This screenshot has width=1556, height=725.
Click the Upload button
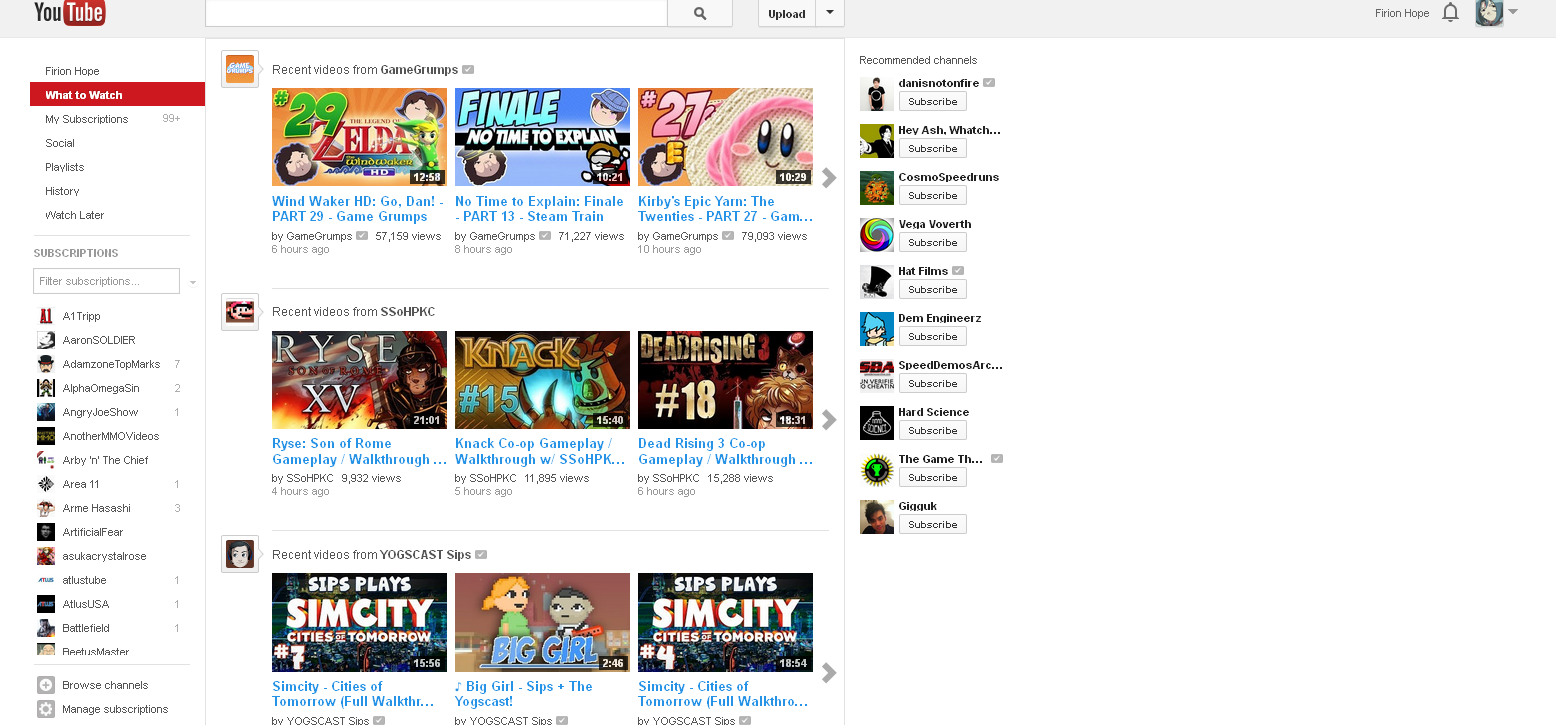787,13
